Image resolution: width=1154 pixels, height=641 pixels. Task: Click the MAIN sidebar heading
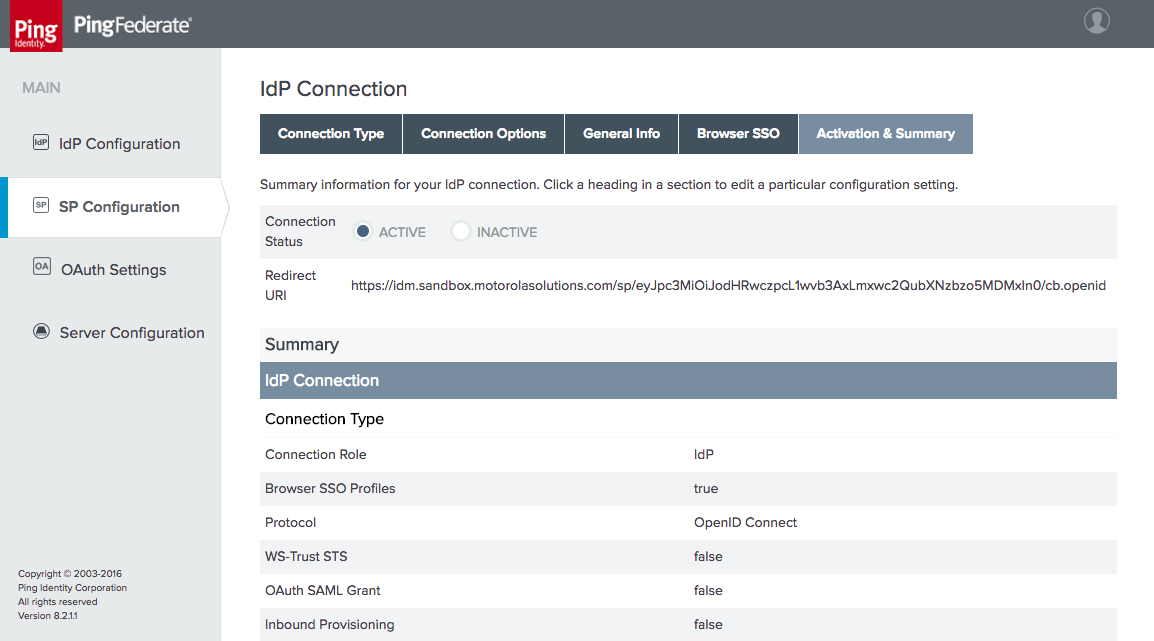[x=41, y=88]
